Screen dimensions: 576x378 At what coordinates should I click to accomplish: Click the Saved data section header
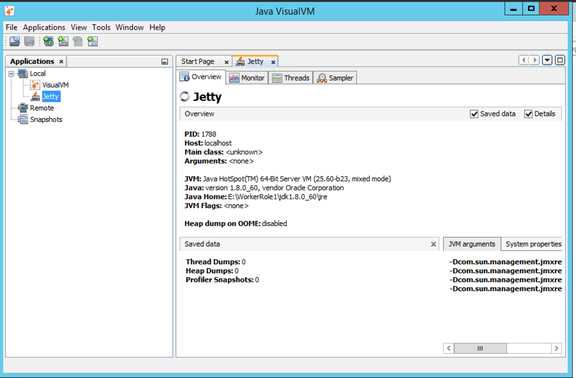309,244
